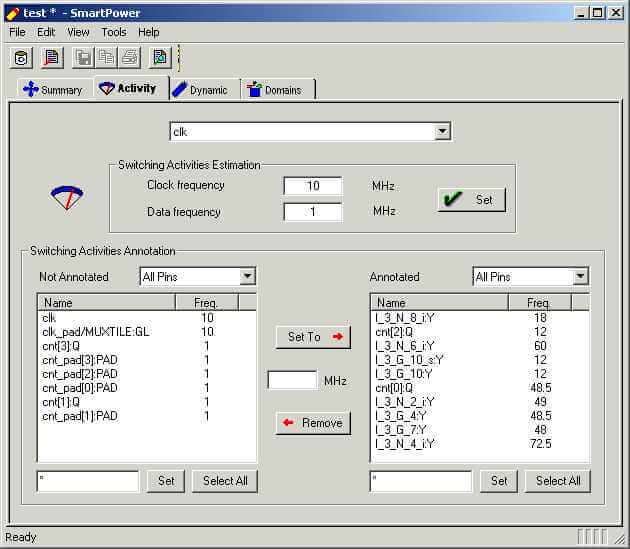Click Name column header in Not Annotated list
Screen dimensions: 630x549
(x=106, y=303)
